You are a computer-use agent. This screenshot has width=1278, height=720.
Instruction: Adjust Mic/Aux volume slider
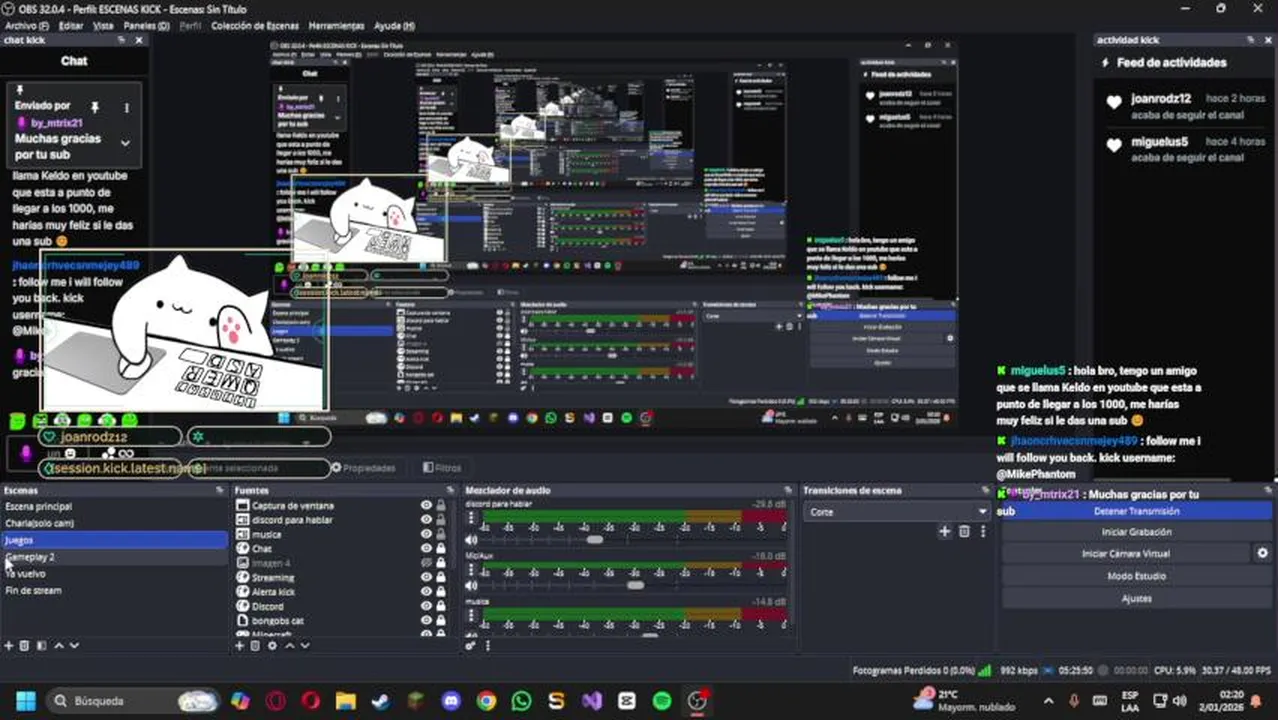[x=635, y=585]
